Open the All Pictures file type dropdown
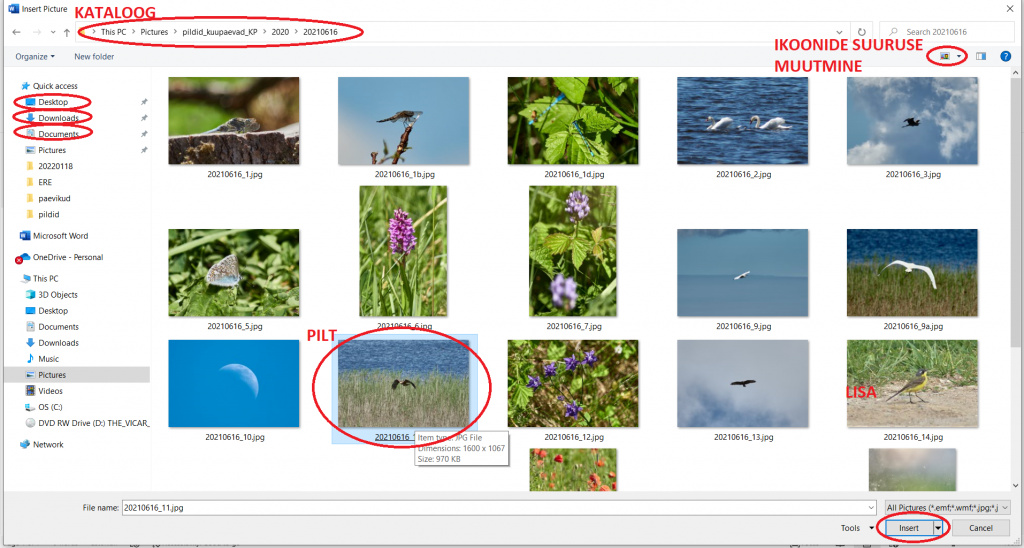1024x548 pixels. click(x=947, y=508)
